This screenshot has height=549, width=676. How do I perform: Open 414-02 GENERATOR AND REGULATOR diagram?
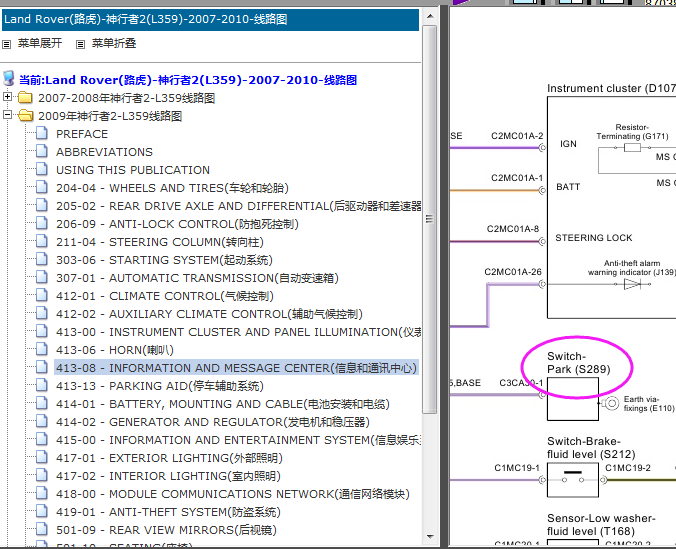coord(213,422)
